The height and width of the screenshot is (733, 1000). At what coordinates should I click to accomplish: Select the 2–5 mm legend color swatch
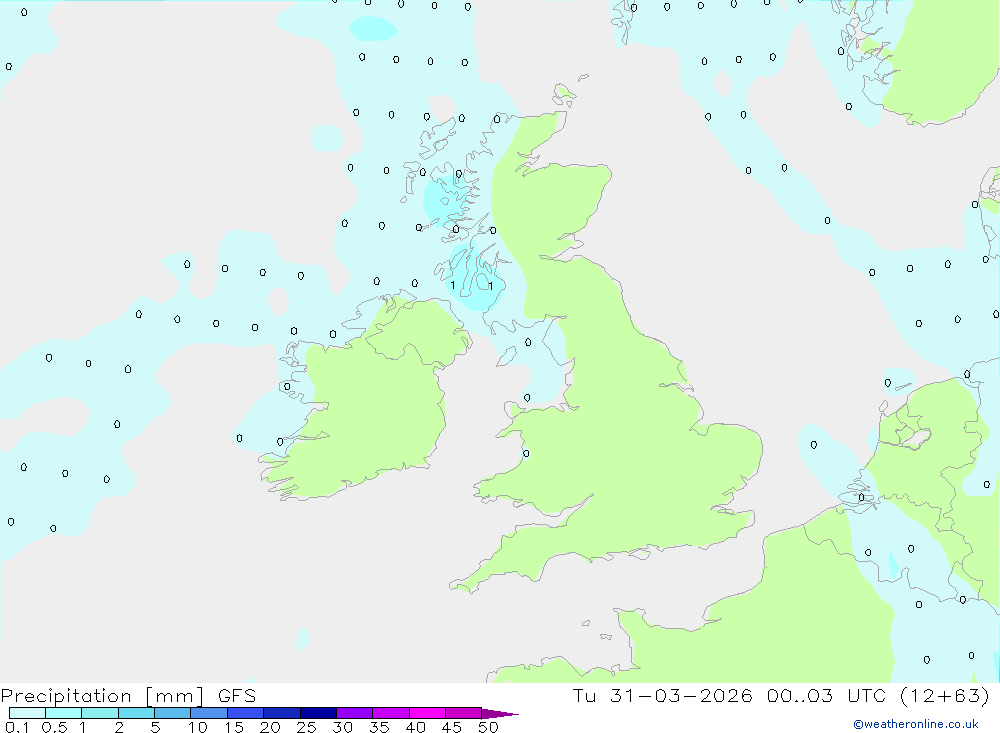click(x=136, y=713)
